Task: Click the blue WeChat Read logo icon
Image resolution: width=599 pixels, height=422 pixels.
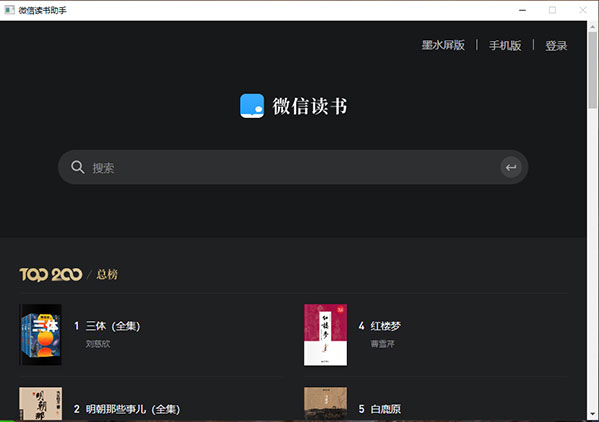Action: (252, 106)
